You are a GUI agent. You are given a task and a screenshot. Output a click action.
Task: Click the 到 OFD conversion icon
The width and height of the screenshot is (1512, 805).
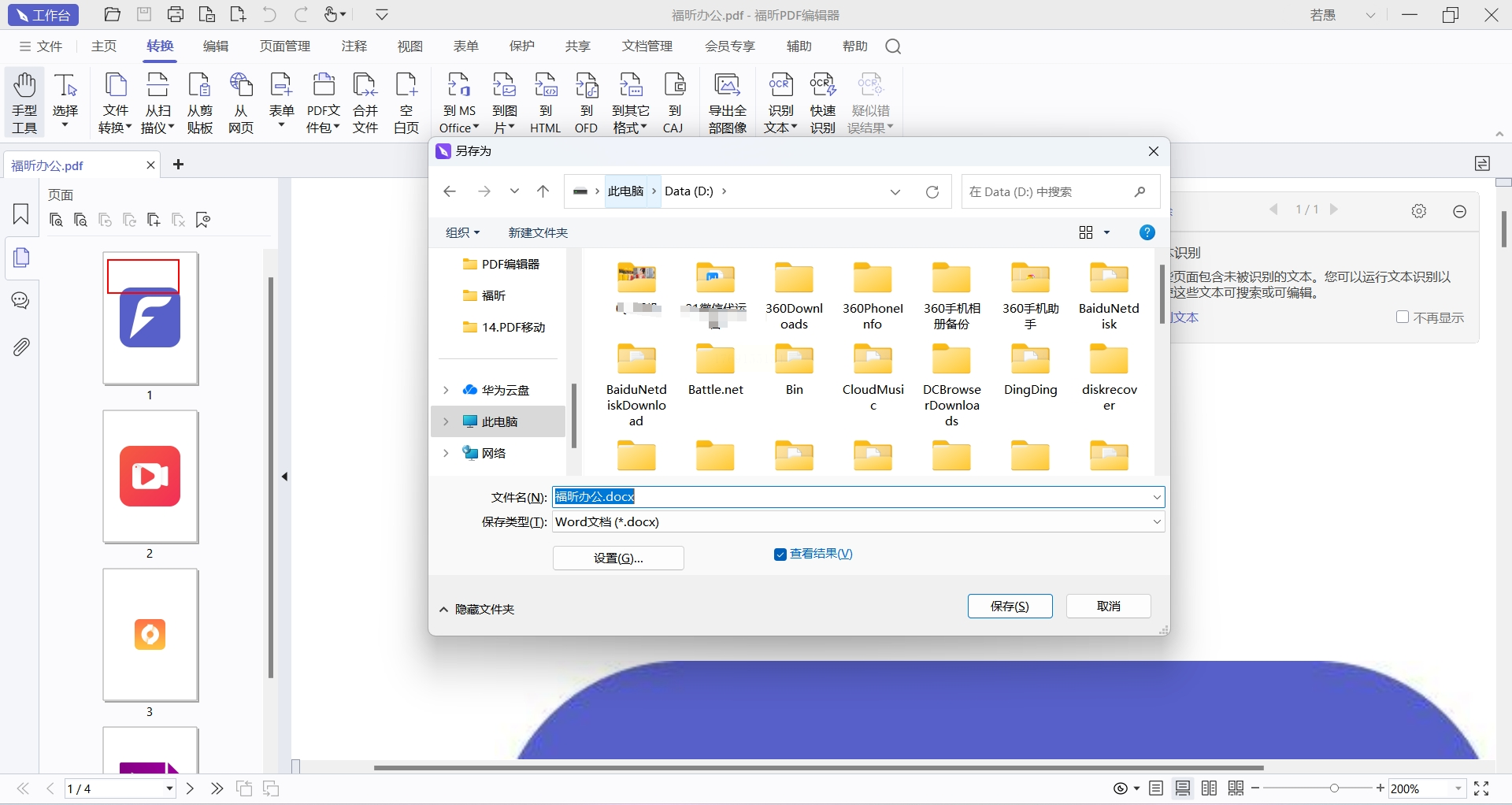(586, 102)
